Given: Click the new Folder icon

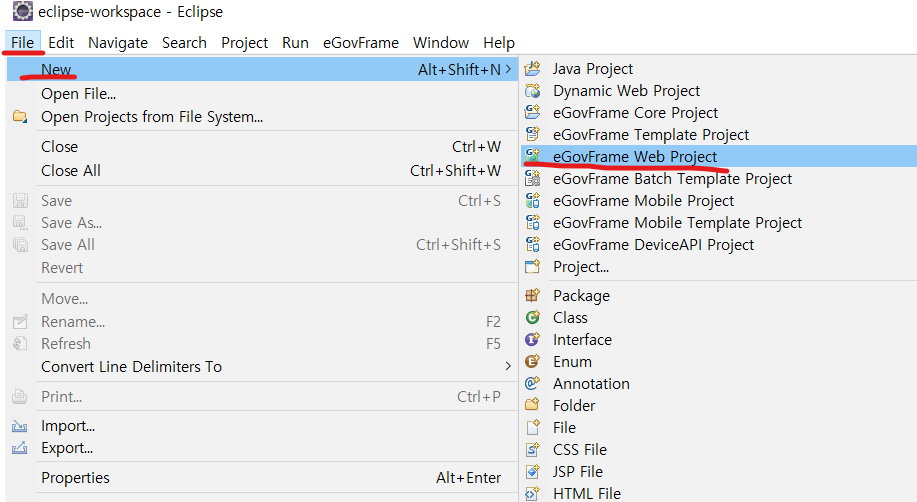Looking at the screenshot, I should (x=532, y=405).
